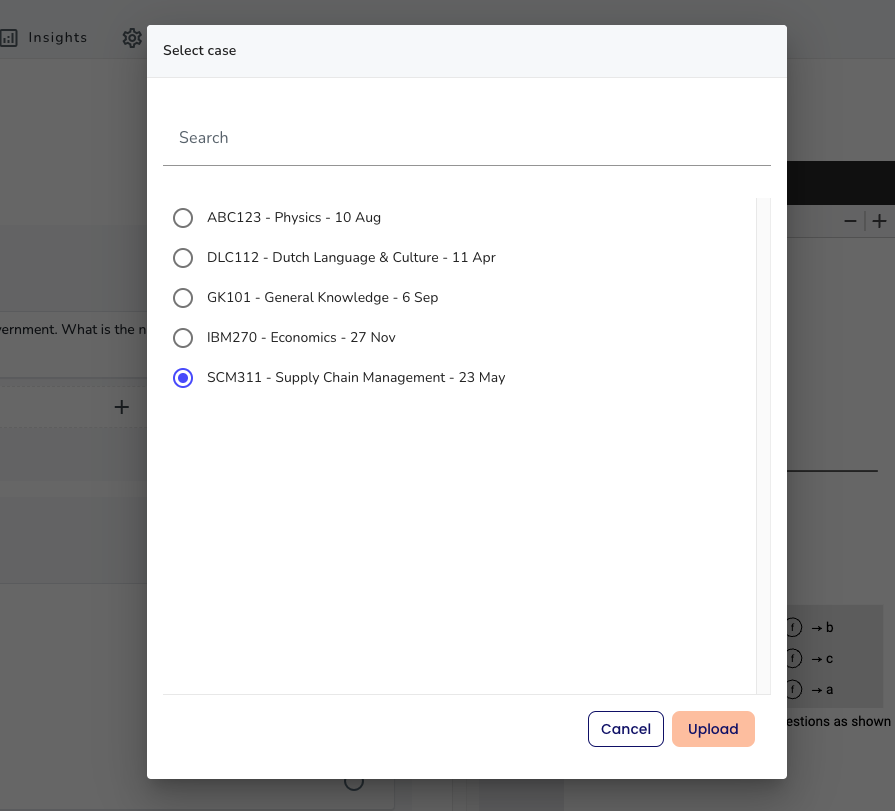Click the '→ b' answer mapping
895x811 pixels.
822,628
